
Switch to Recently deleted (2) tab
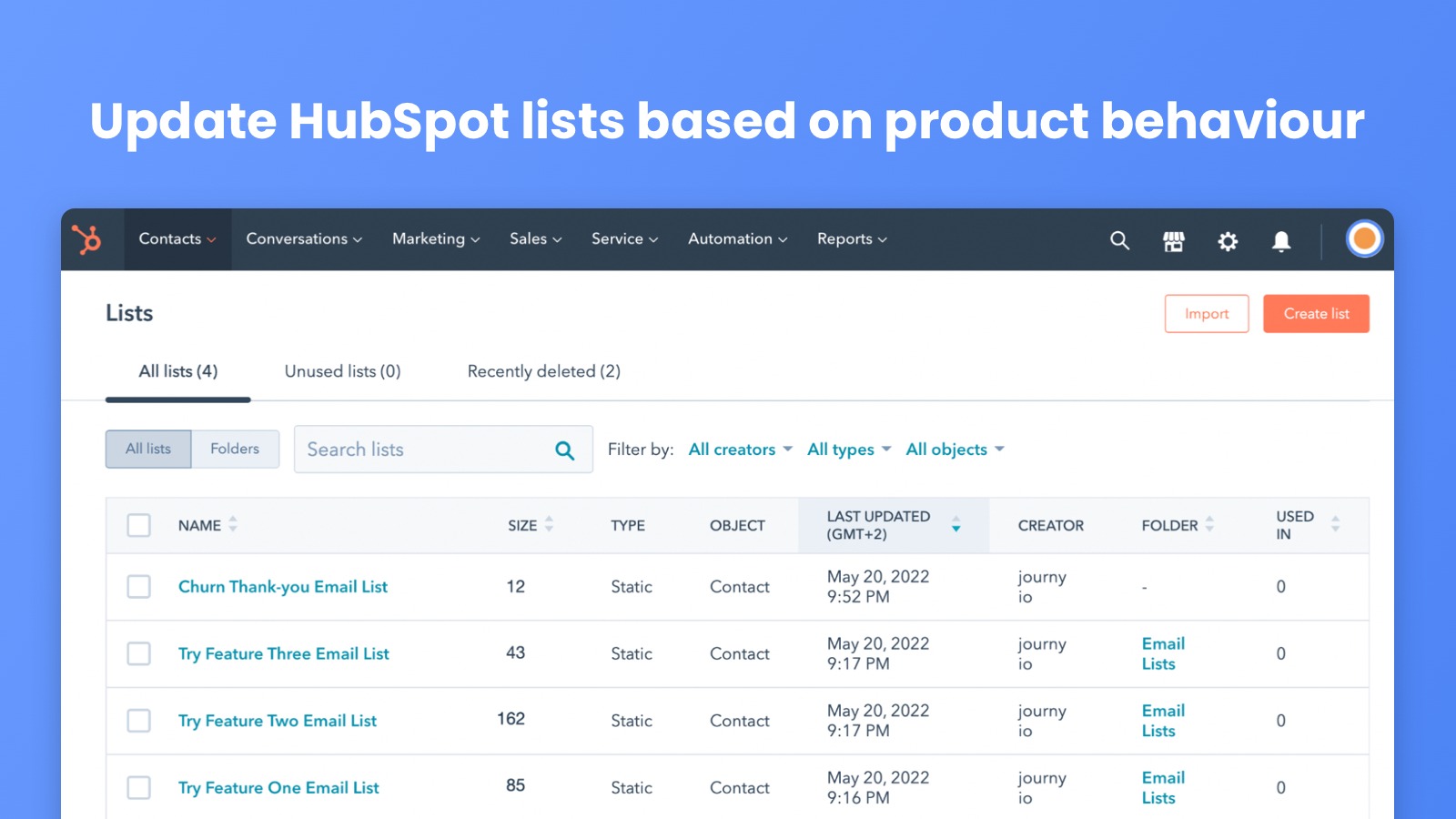pos(543,371)
